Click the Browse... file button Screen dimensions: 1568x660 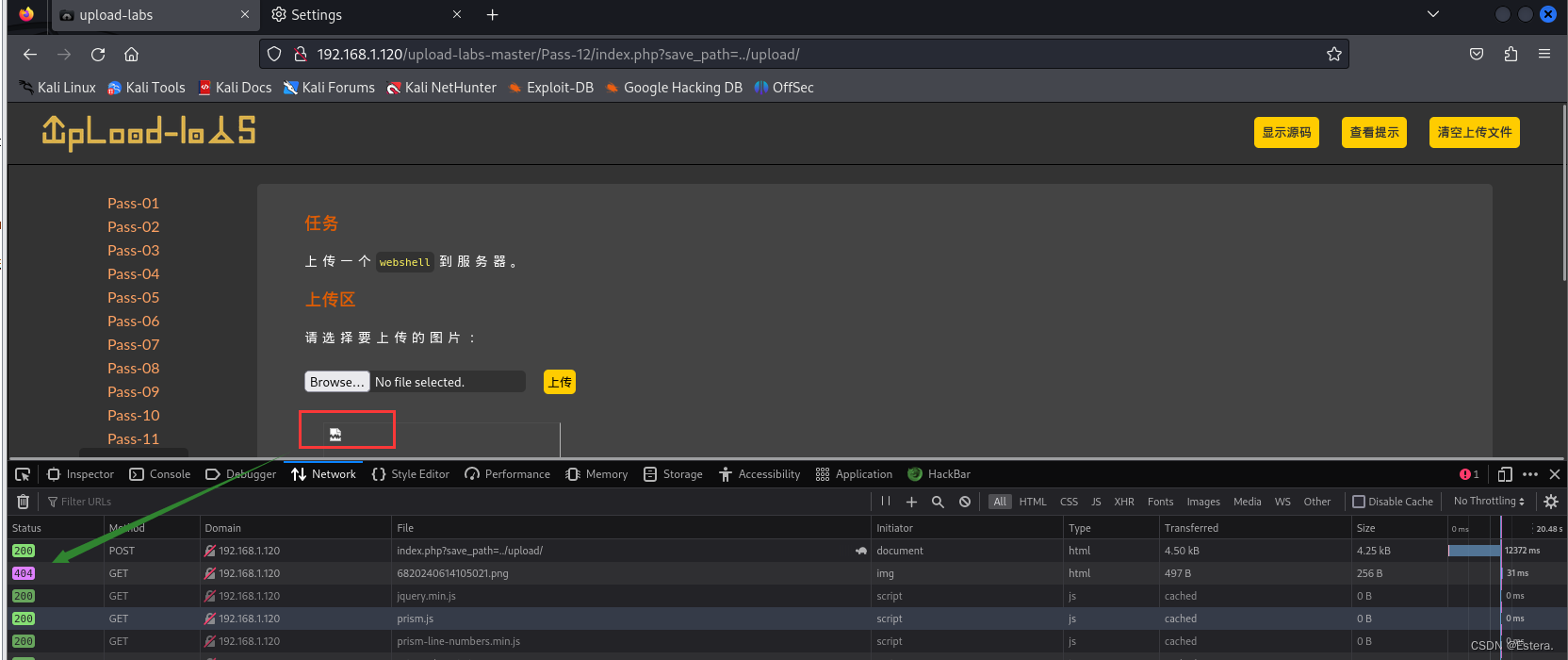click(336, 382)
